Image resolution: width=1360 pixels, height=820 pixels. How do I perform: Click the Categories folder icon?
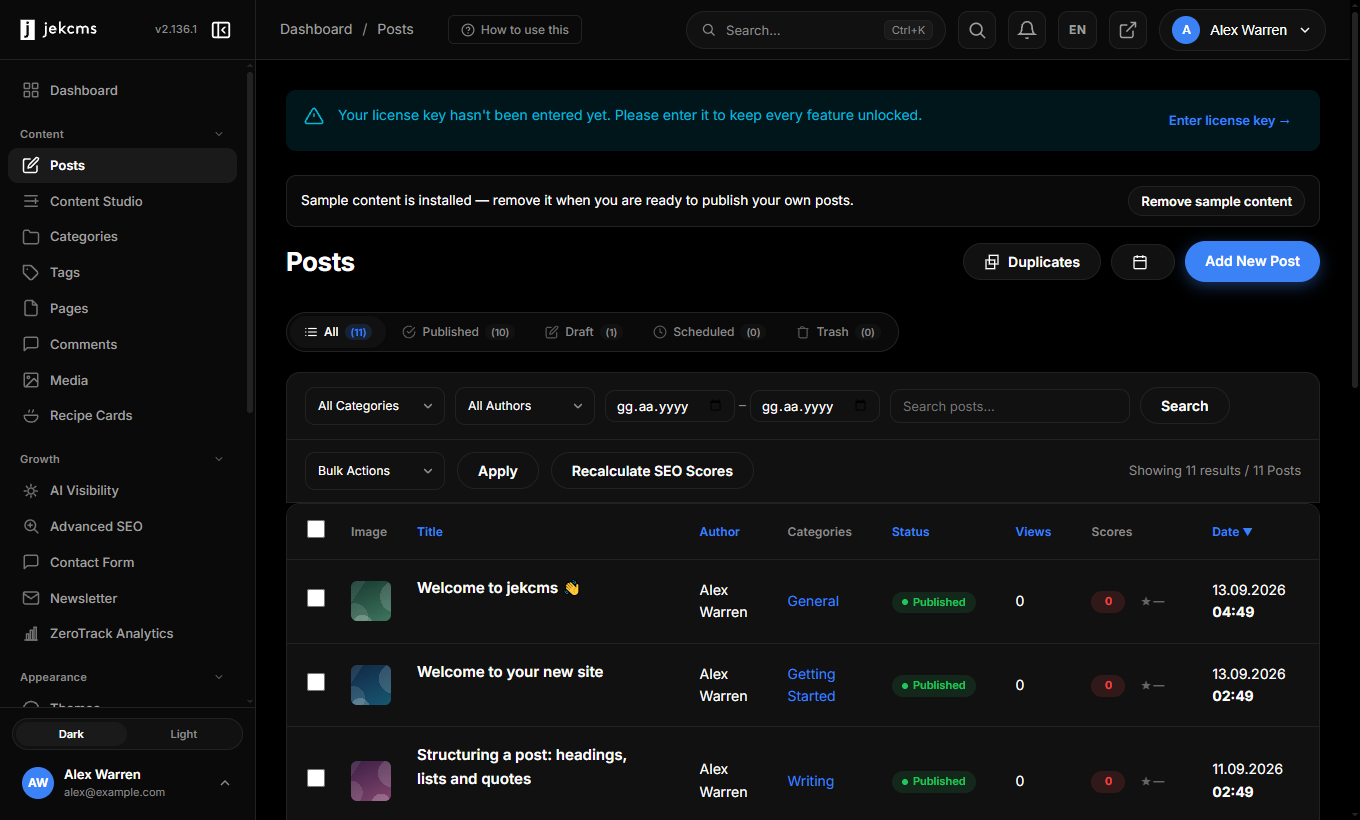click(x=31, y=237)
